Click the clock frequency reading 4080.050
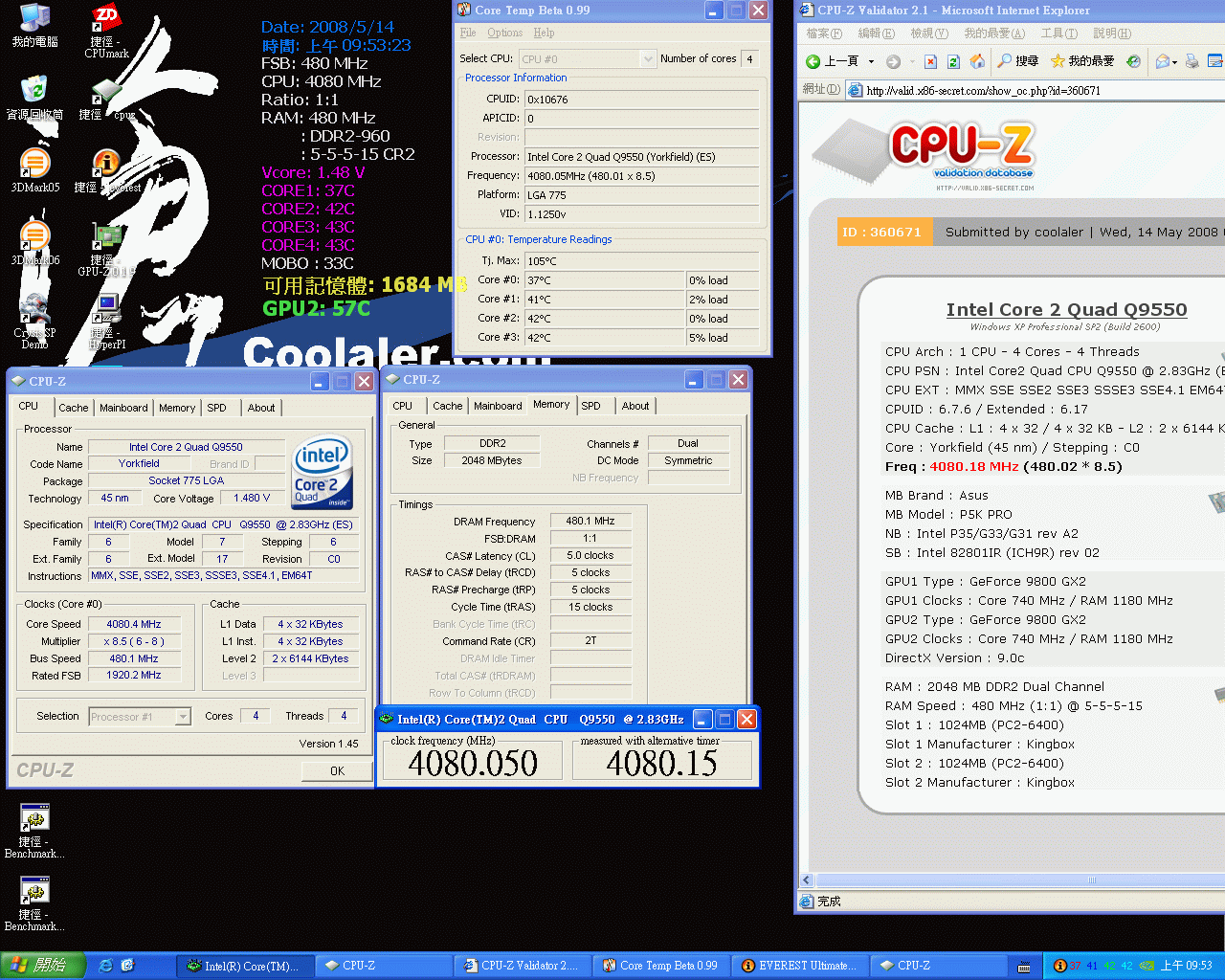Viewport: 1225px width, 980px height. [x=473, y=763]
